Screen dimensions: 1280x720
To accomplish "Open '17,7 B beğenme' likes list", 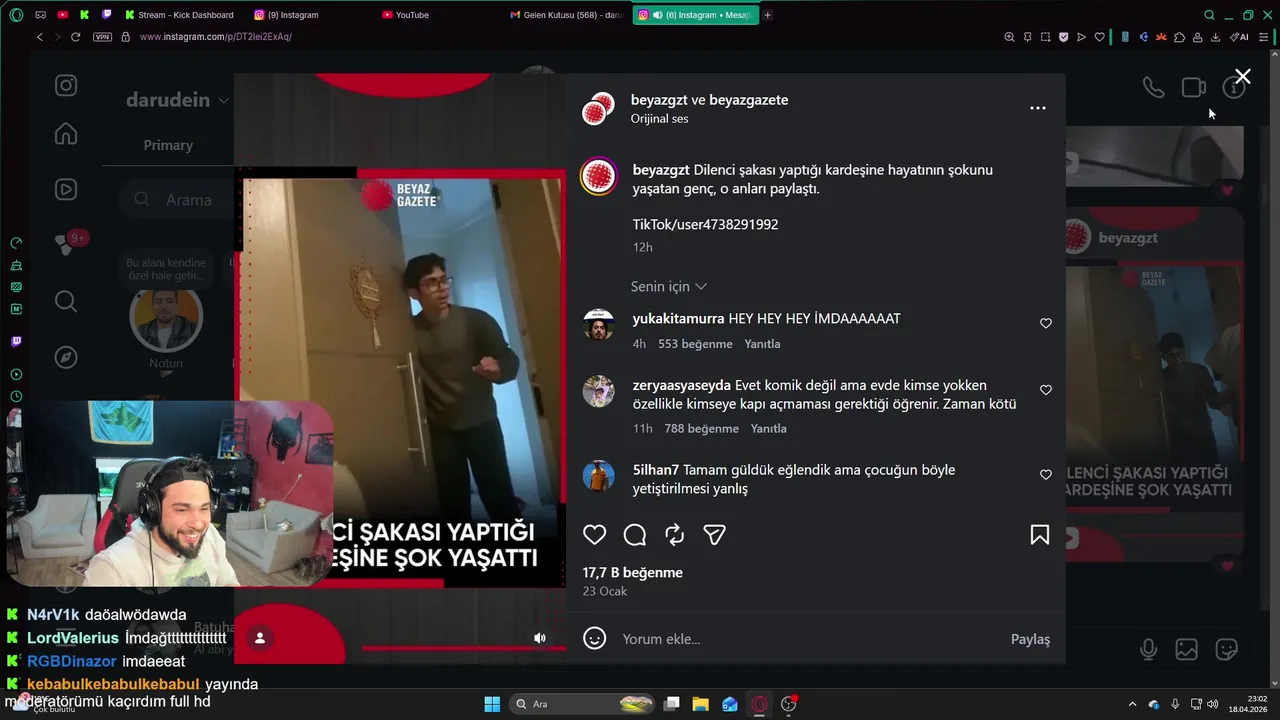I will (x=633, y=573).
